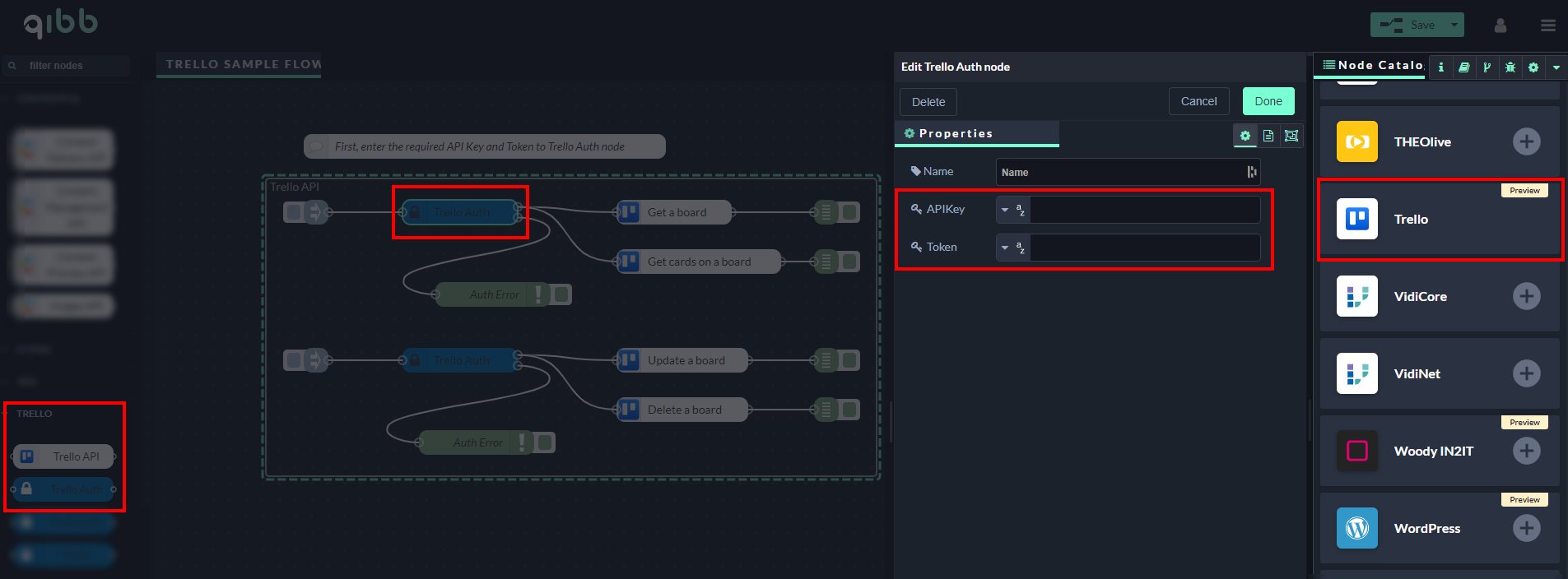Screen dimensions: 1568x579
Task: Click the WordPress logo icon
Action: (1356, 528)
